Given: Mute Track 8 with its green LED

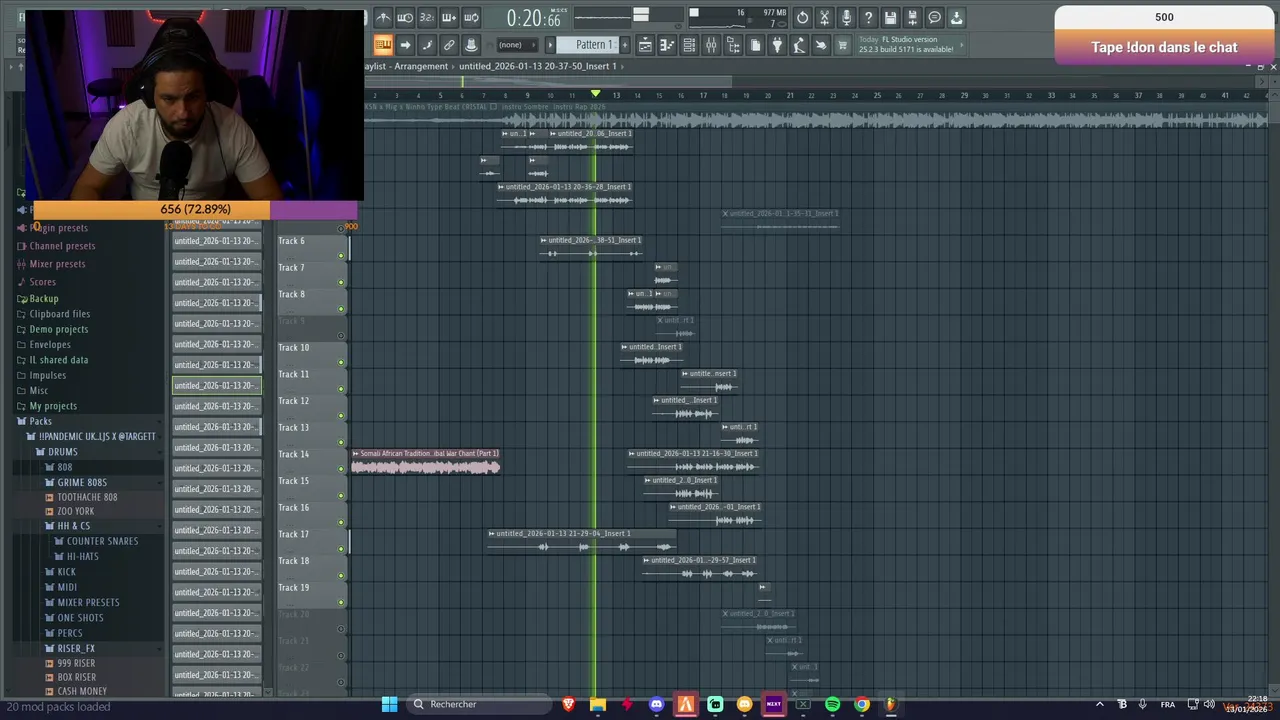Looking at the screenshot, I should [x=341, y=309].
